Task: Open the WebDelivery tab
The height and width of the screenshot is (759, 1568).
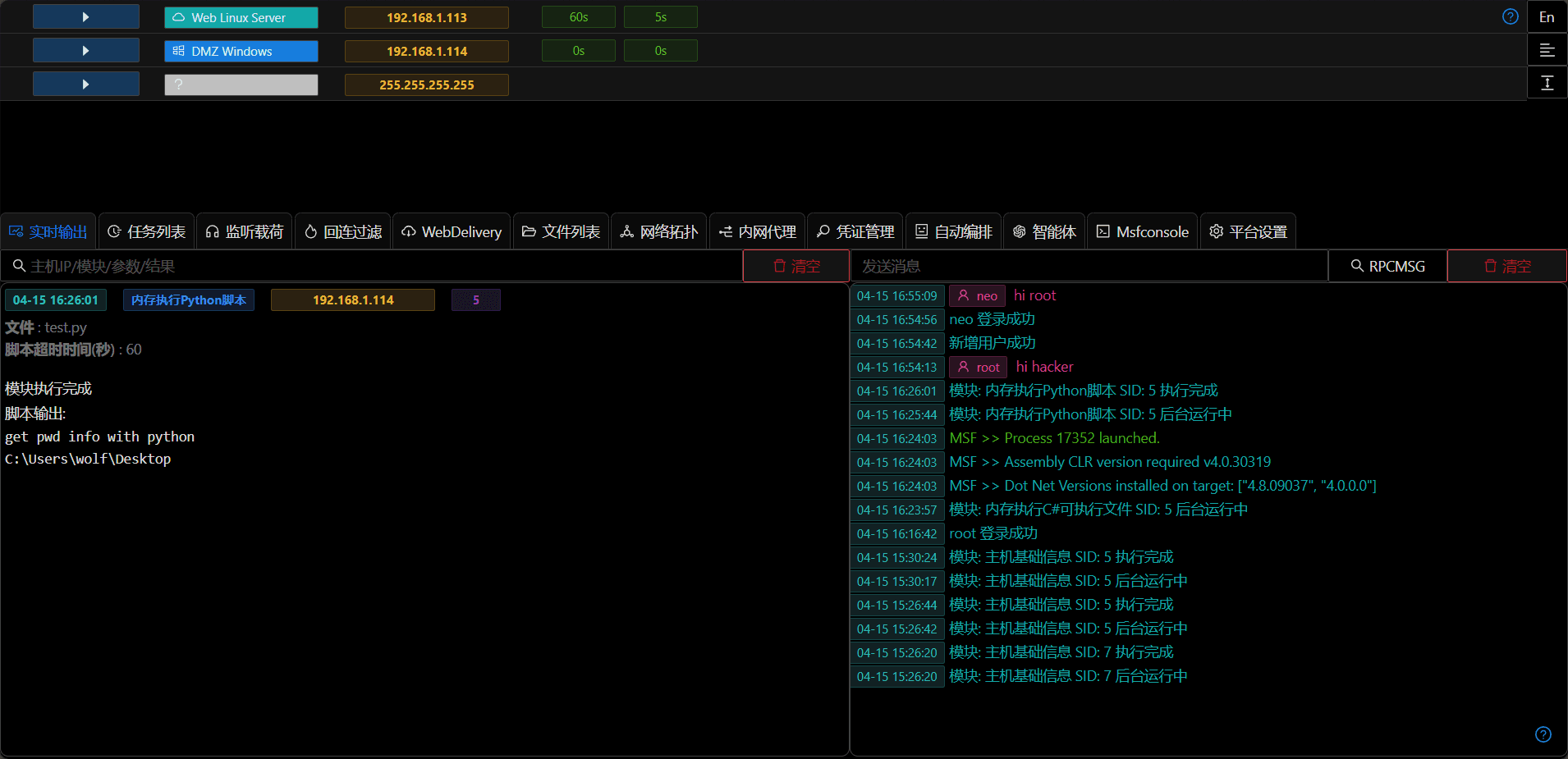Action: (x=452, y=231)
